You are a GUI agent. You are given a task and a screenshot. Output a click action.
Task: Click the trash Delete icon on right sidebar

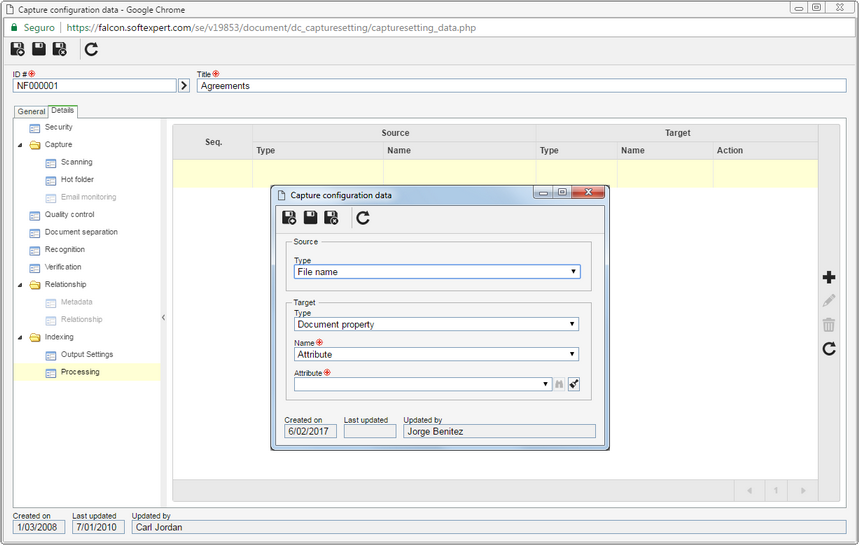(x=829, y=325)
